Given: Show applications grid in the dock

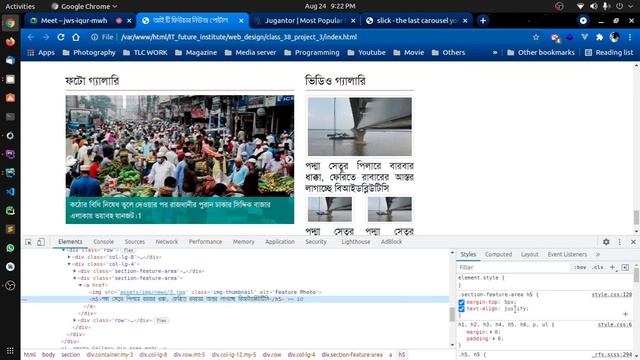Looking at the screenshot, I should click(x=10, y=351).
